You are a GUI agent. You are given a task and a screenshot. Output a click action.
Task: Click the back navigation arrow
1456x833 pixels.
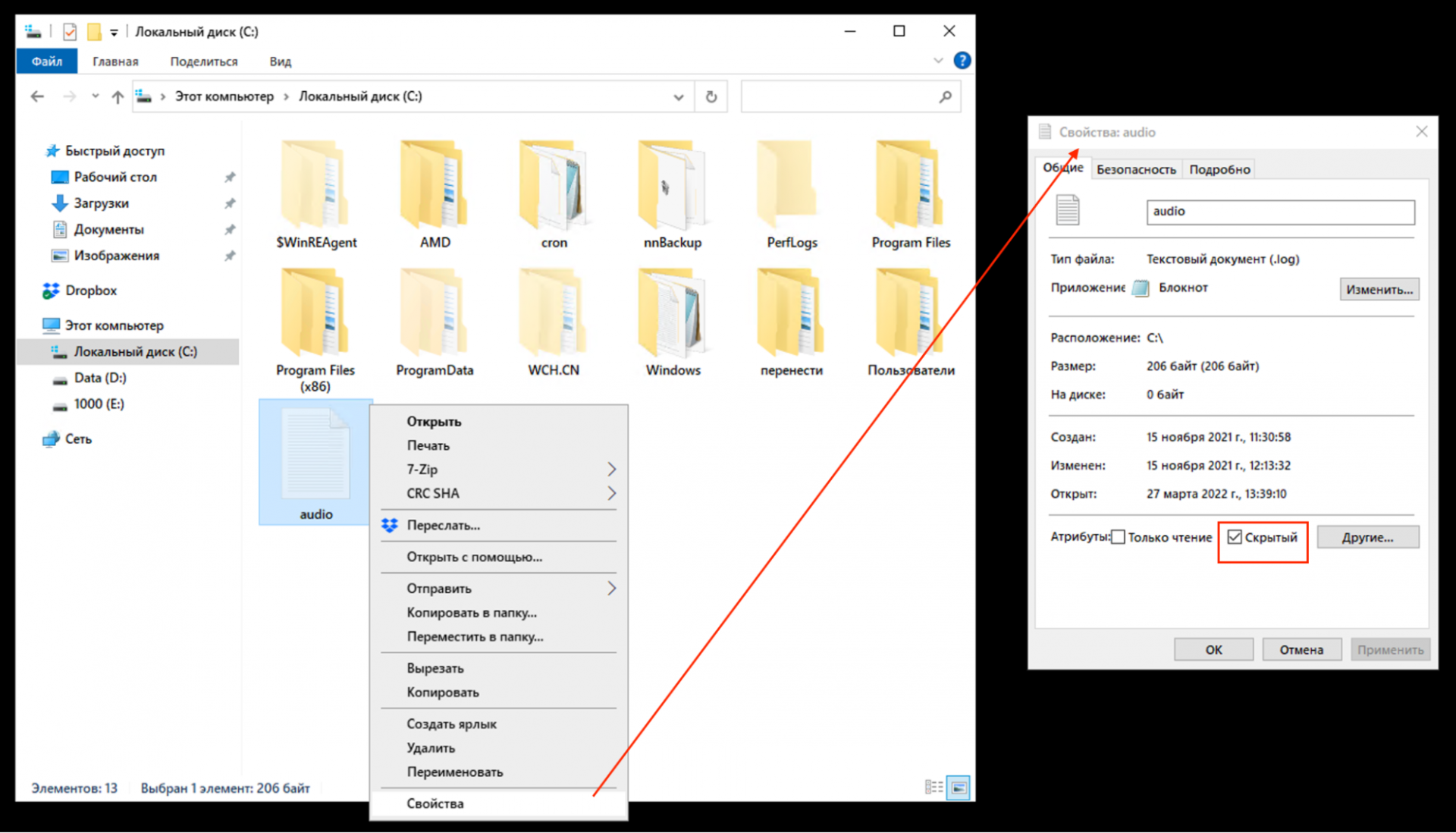click(x=37, y=96)
